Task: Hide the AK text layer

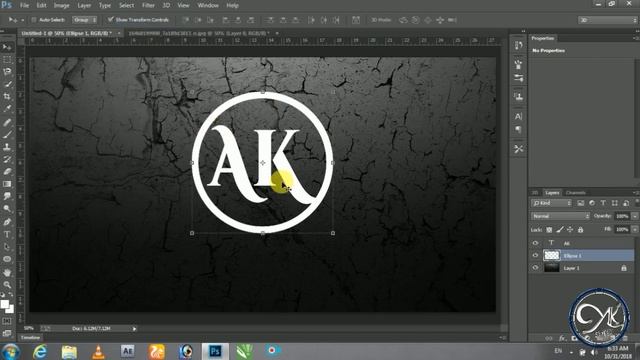Action: pyautogui.click(x=535, y=243)
